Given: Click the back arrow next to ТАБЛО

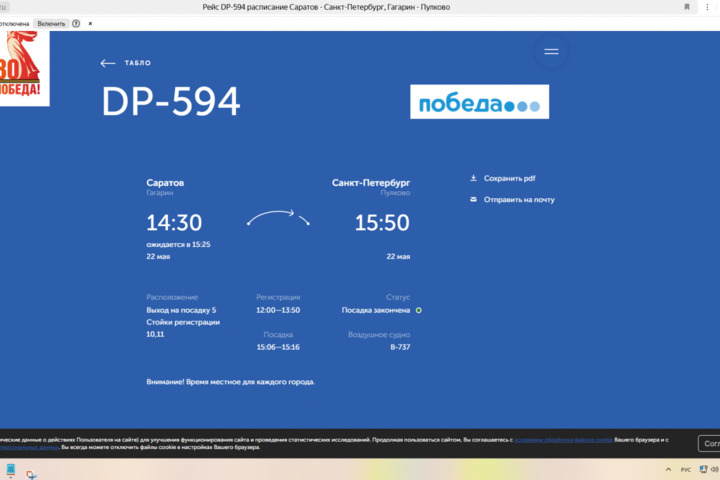Looking at the screenshot, I should pos(108,63).
